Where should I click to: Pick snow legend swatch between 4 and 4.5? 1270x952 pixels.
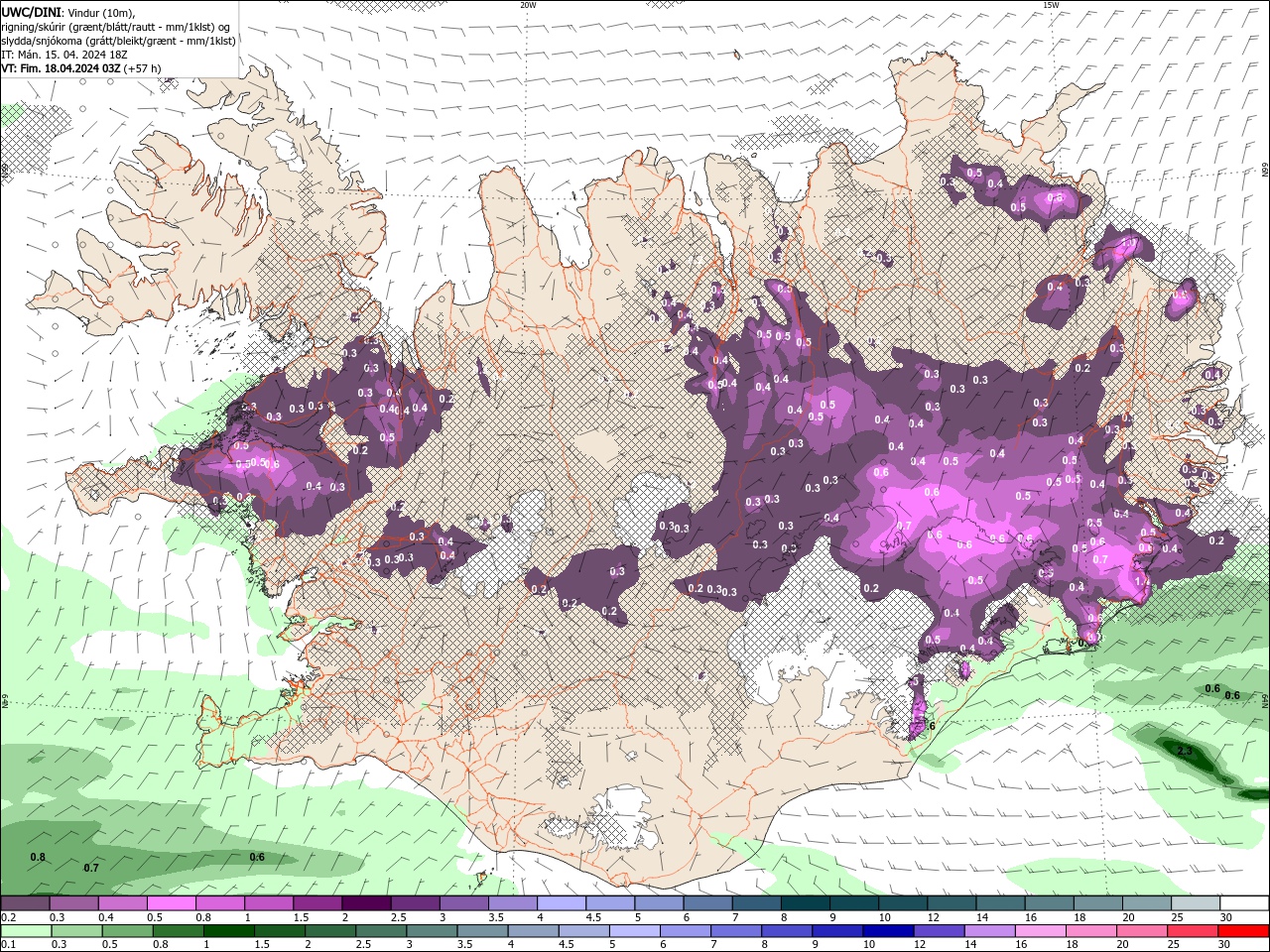[x=562, y=903]
